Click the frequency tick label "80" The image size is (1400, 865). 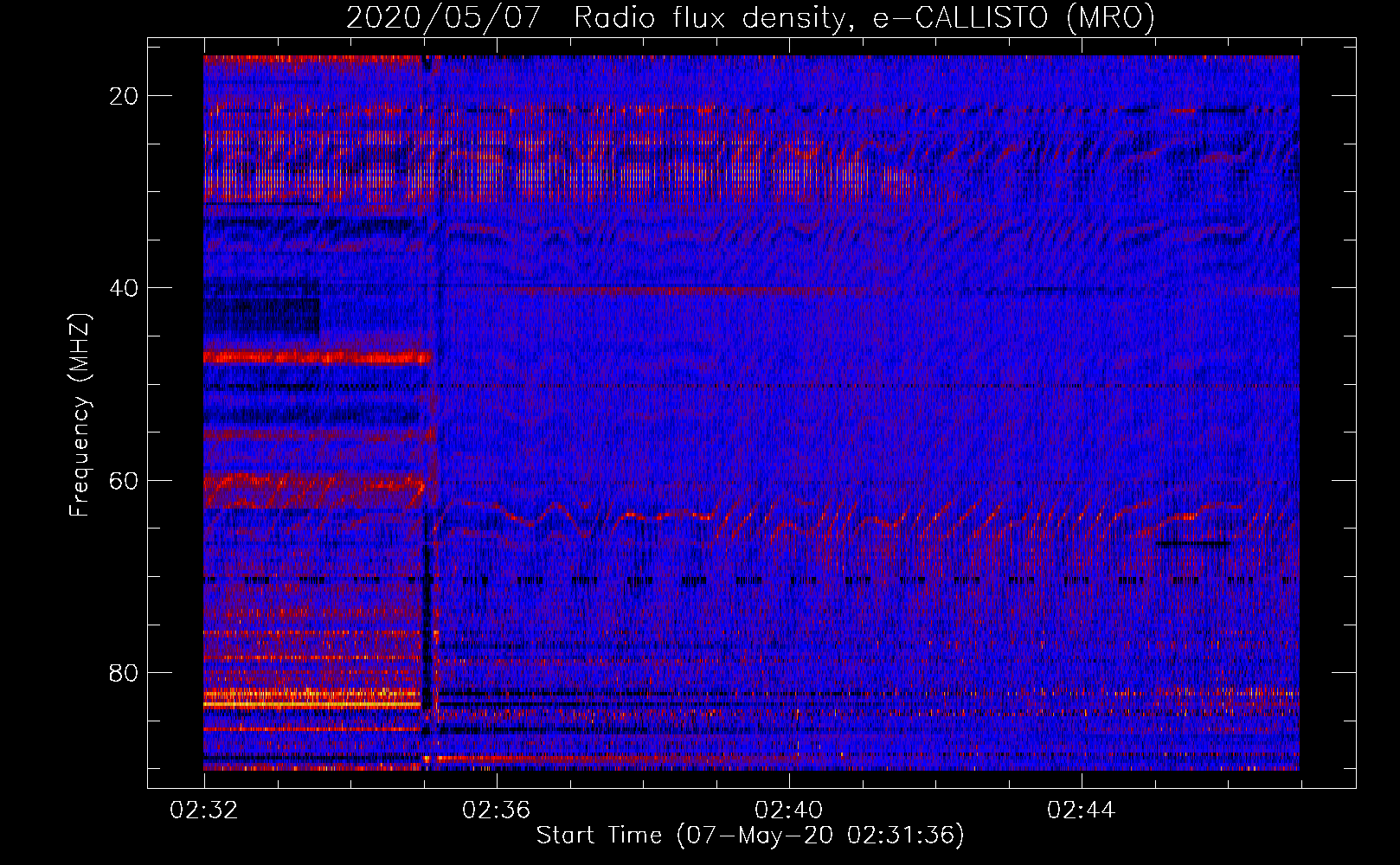pos(125,672)
